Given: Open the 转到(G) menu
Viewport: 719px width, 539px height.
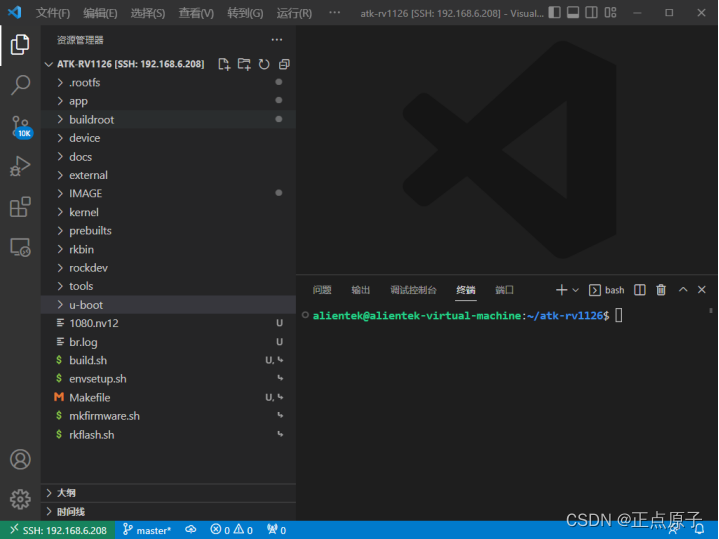Looking at the screenshot, I should click(245, 13).
